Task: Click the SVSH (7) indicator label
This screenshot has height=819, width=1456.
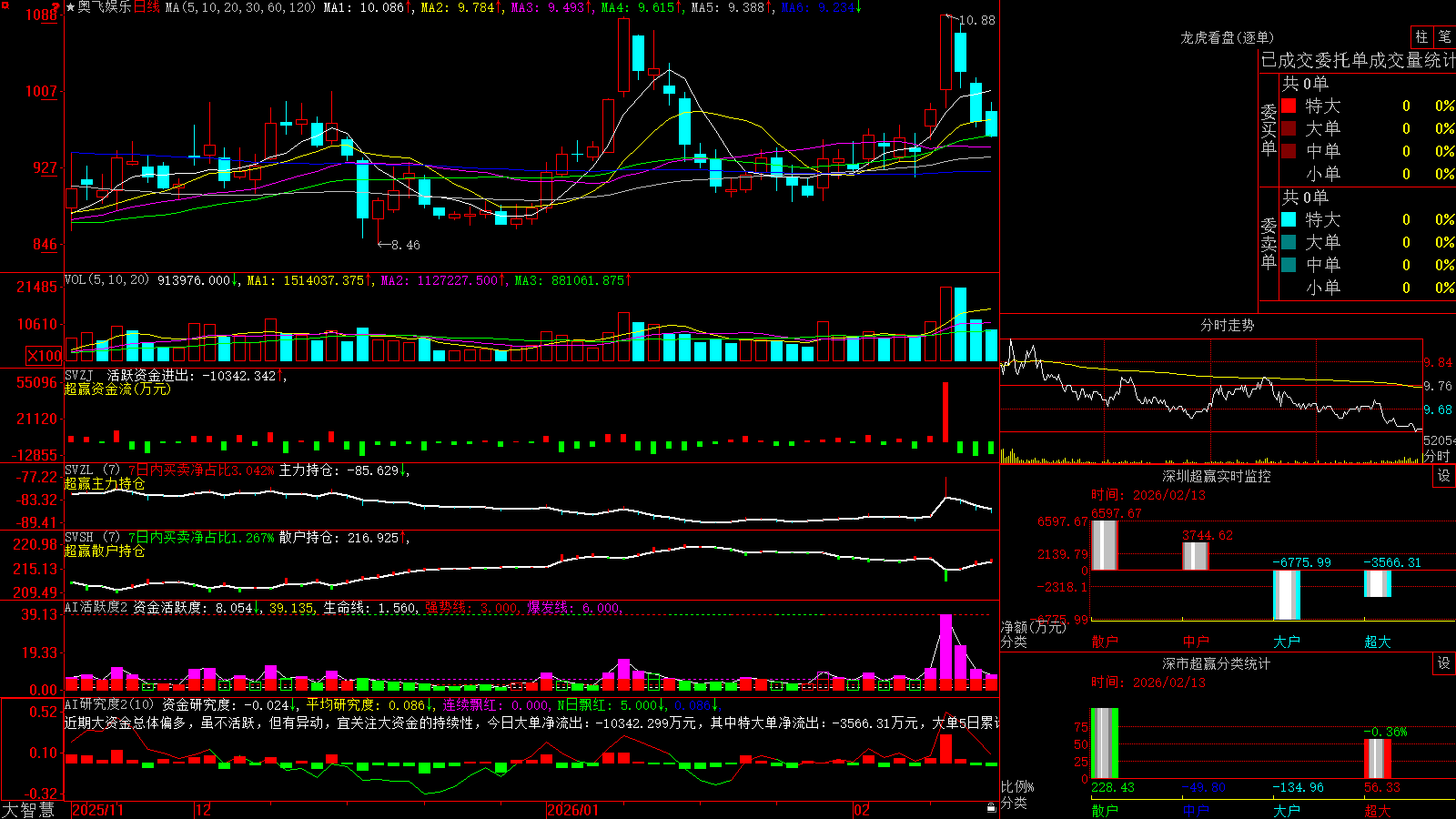Action: tap(93, 538)
